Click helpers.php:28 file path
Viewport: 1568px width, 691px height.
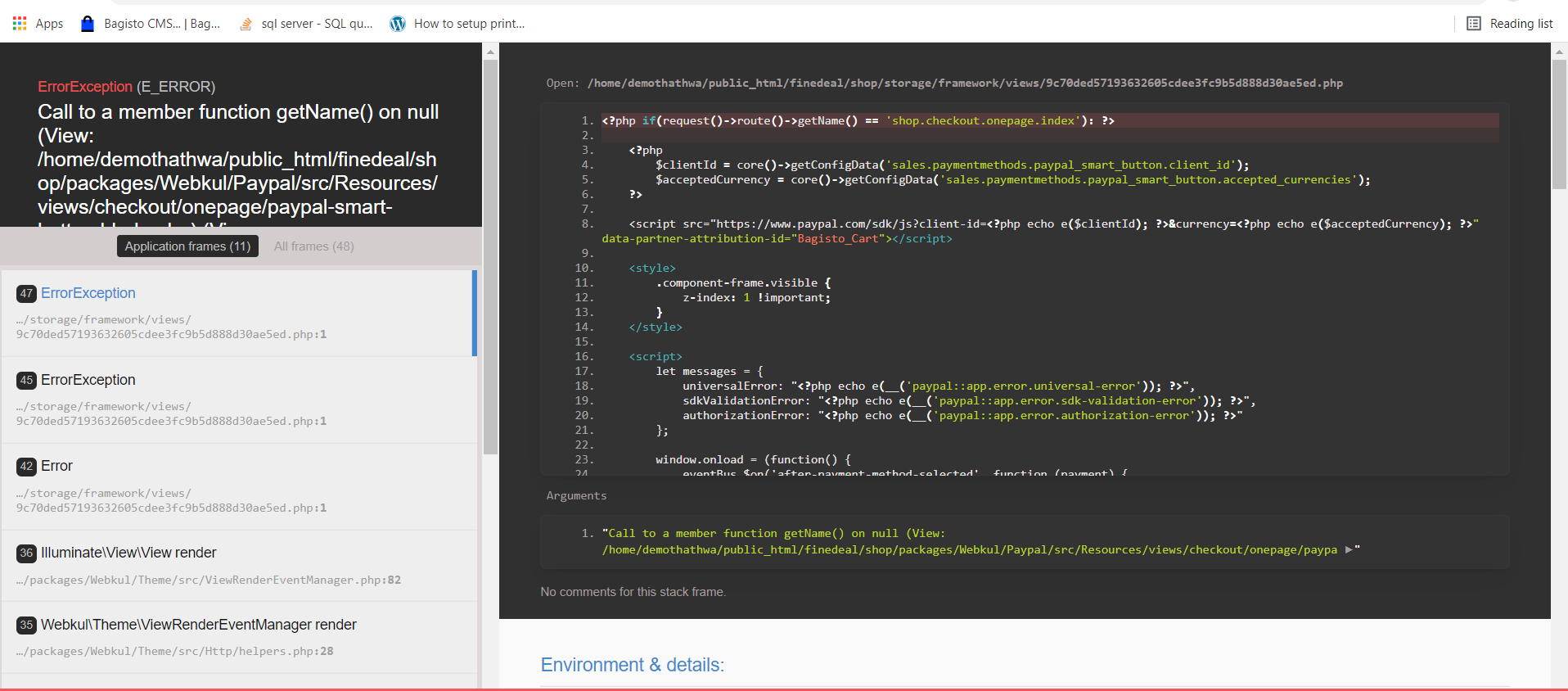(x=174, y=651)
